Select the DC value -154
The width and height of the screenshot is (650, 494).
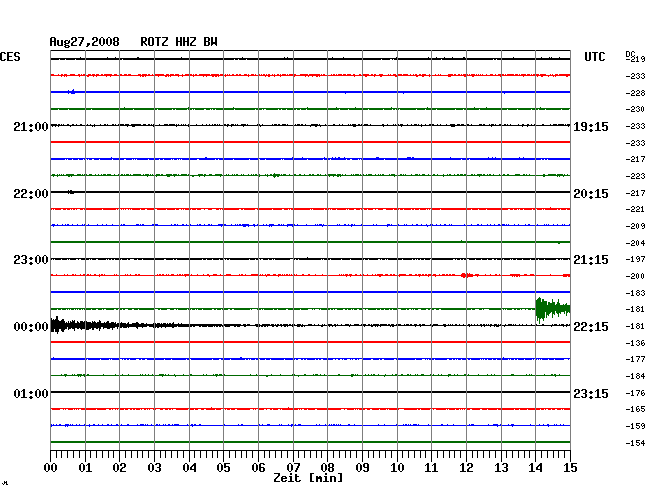pos(635,443)
